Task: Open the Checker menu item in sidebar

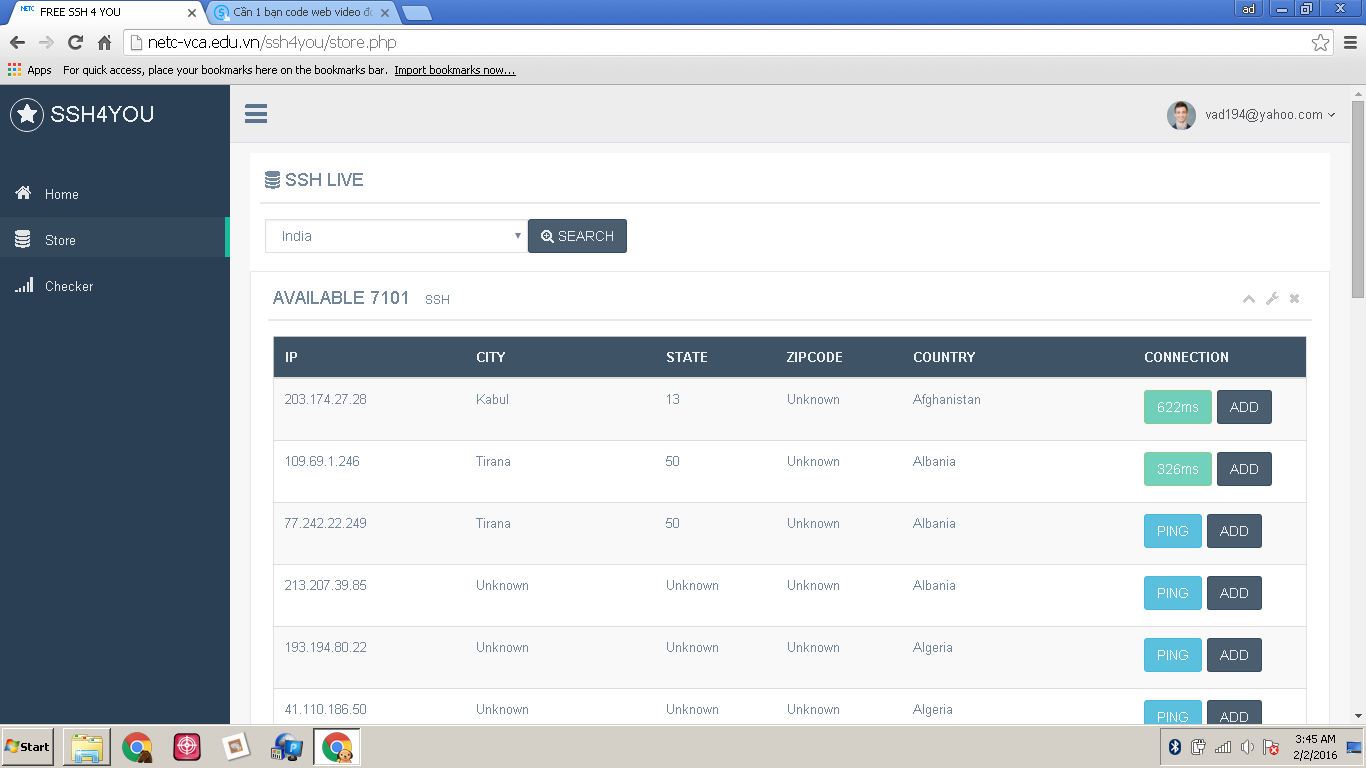Action: click(114, 286)
